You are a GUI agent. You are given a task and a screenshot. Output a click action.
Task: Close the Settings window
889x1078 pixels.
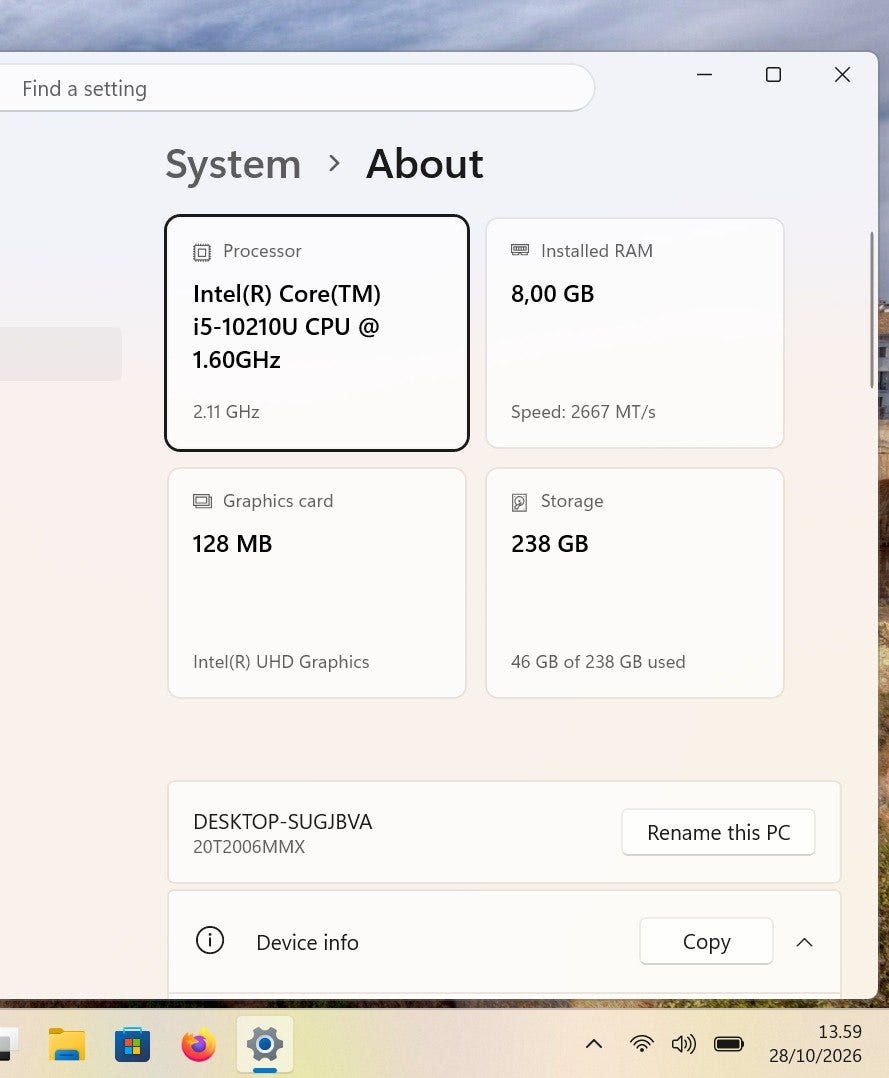pos(842,74)
